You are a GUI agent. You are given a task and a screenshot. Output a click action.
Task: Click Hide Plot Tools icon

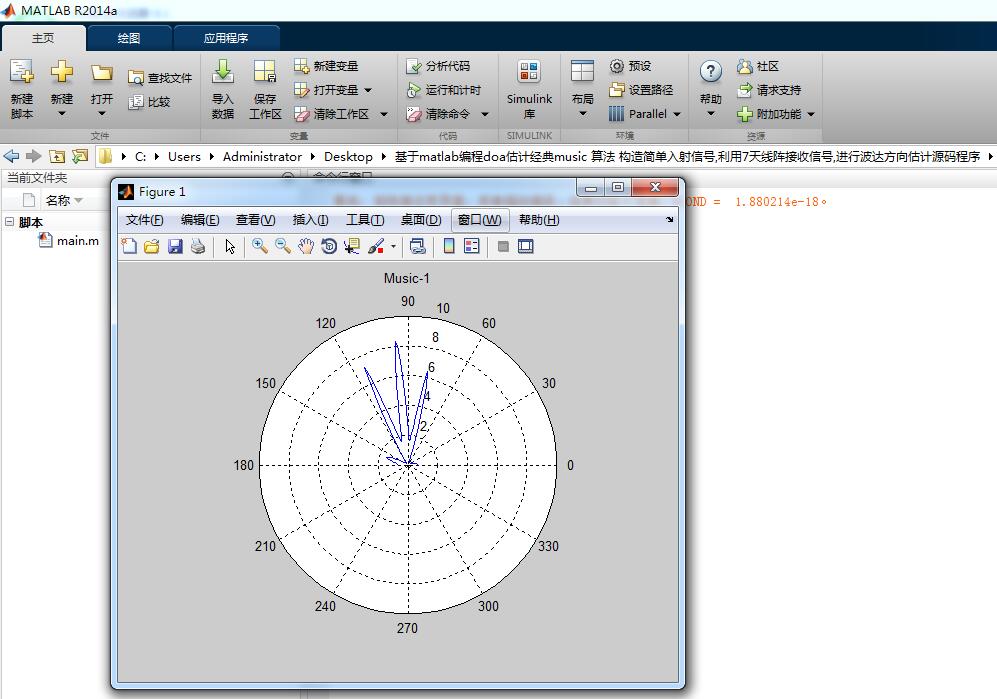503,246
